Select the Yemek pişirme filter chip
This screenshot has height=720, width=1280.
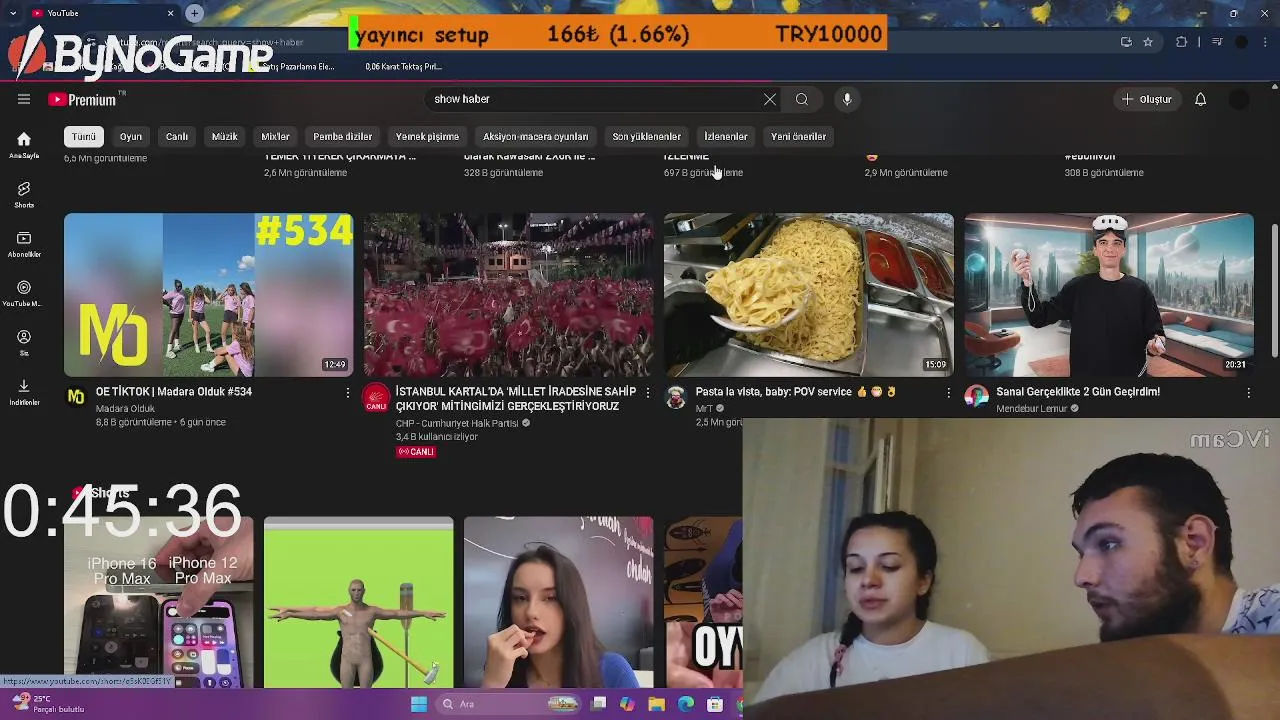point(427,136)
